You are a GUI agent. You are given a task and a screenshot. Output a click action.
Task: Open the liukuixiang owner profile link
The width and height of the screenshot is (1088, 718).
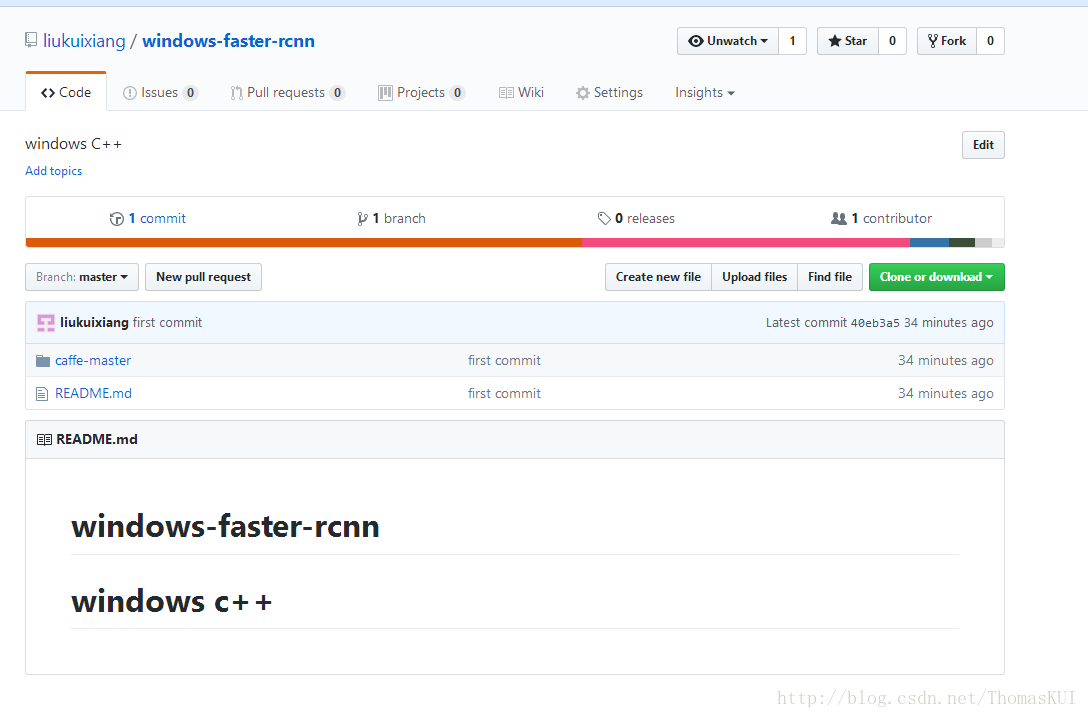[x=84, y=41]
